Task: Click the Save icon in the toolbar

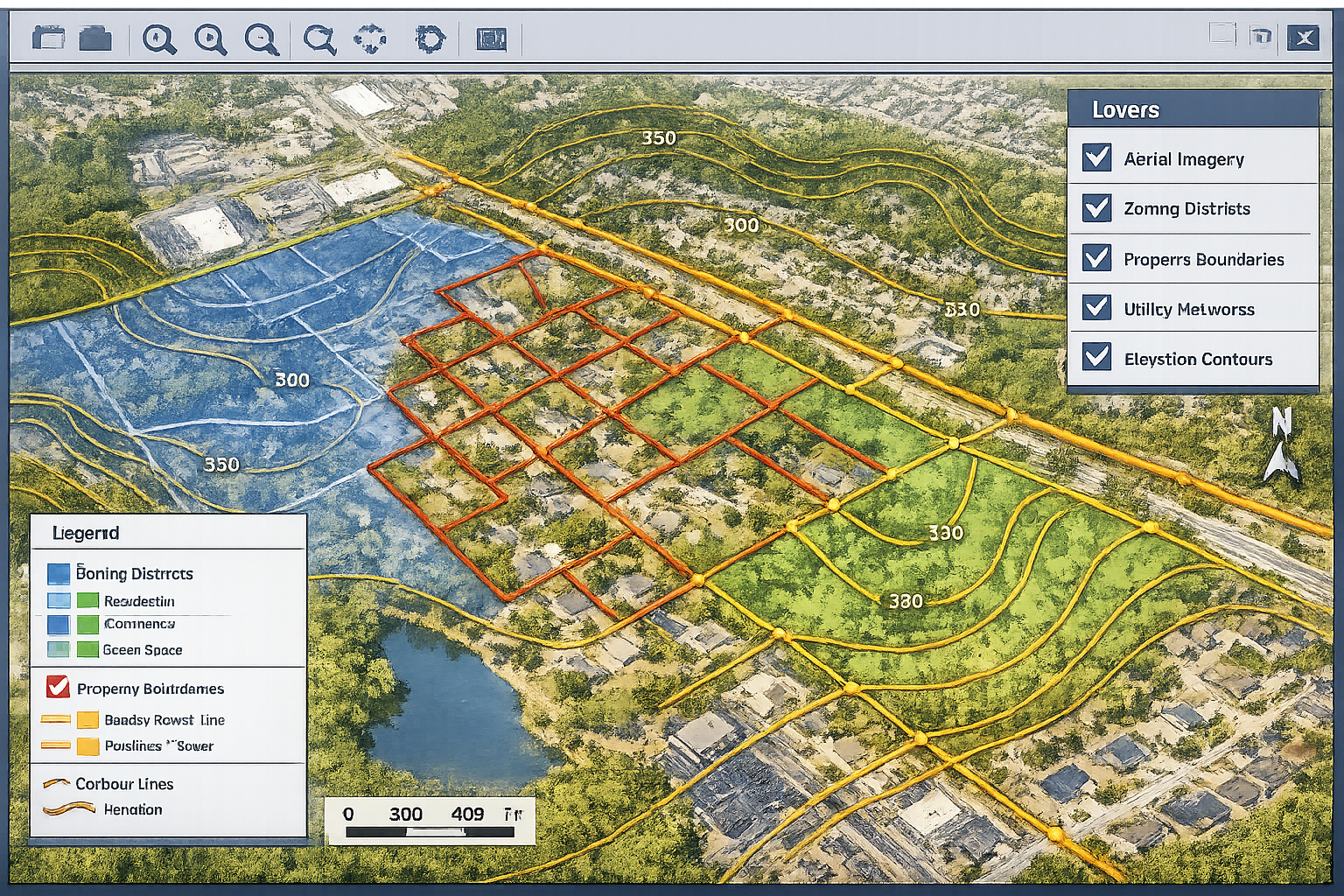Action: [96, 38]
